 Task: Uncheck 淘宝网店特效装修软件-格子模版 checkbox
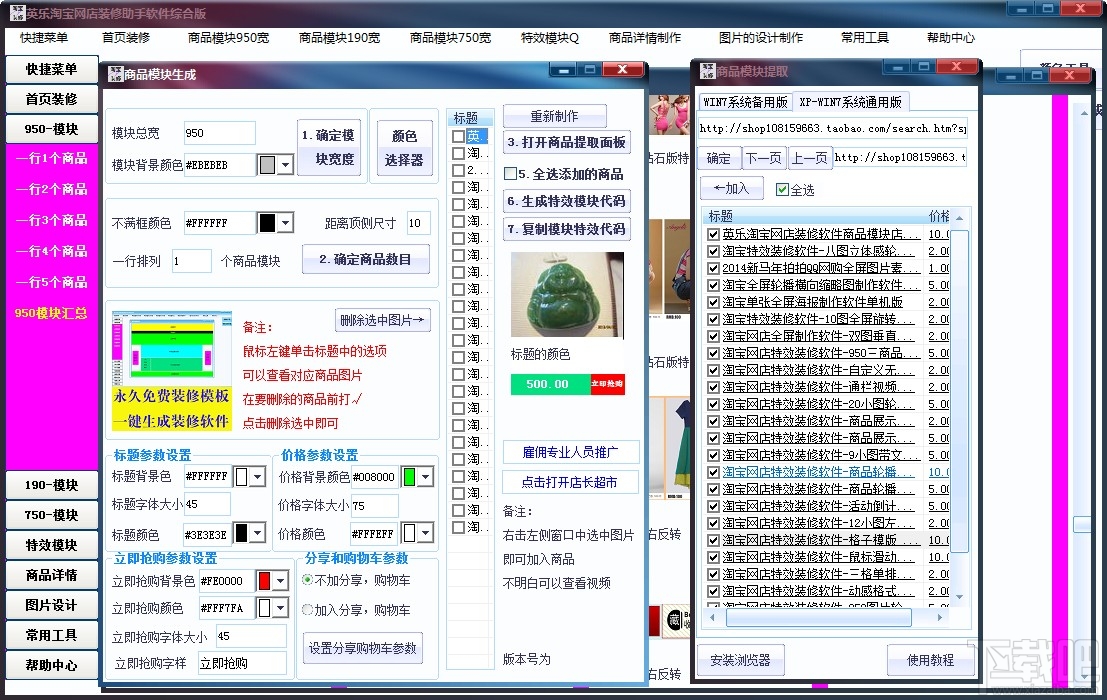tap(713, 540)
